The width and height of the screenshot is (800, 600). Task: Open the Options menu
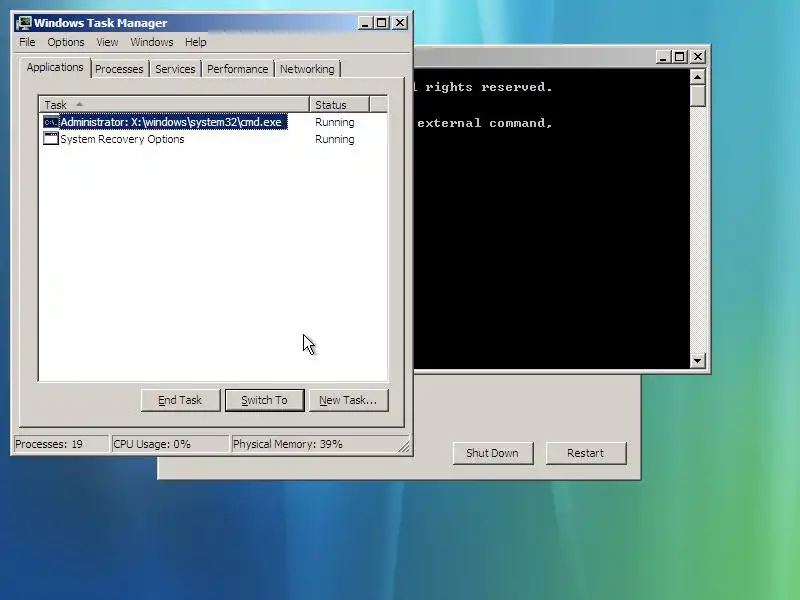(66, 42)
